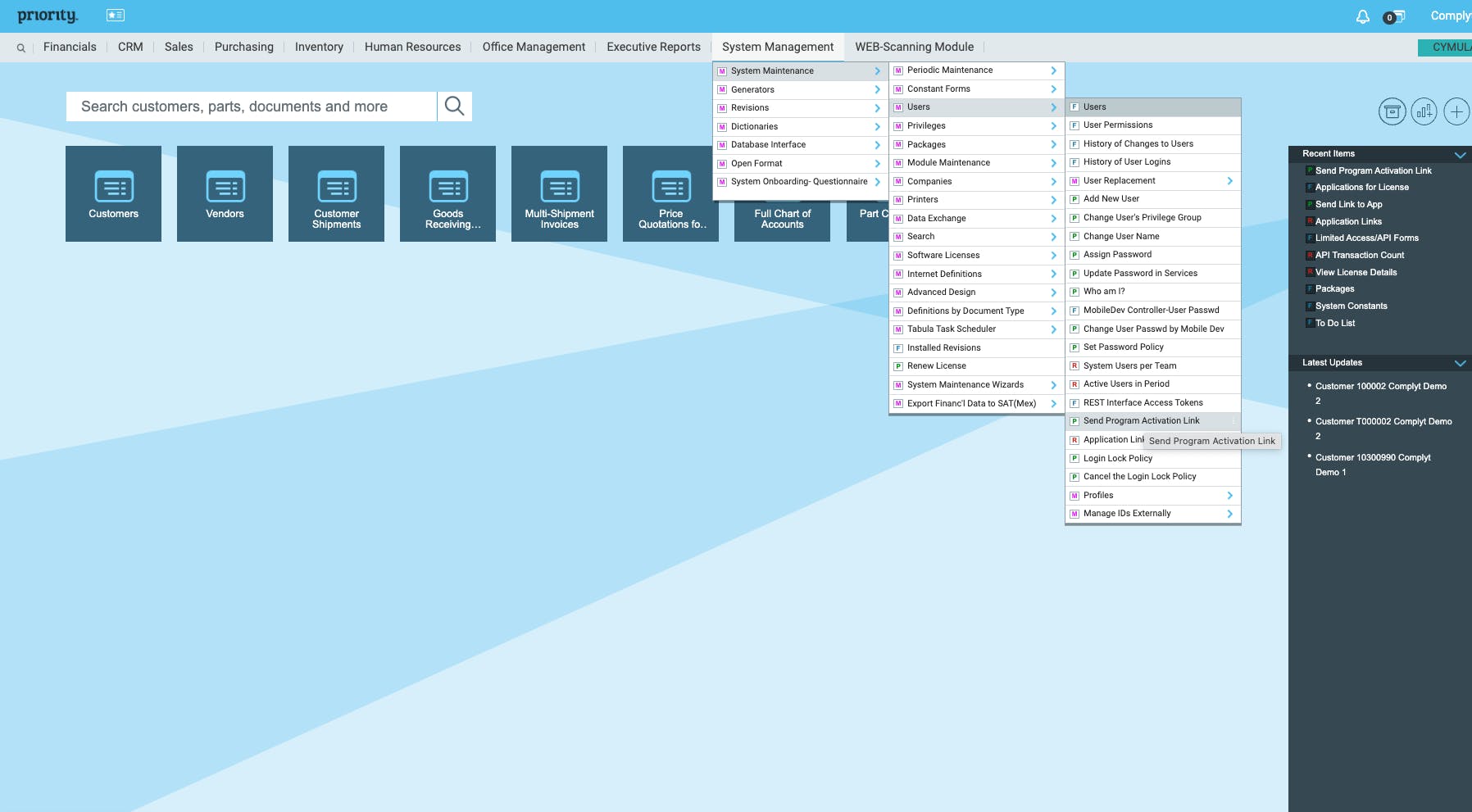Open recent item API Transaction Count
The image size is (1472, 812).
point(1360,256)
